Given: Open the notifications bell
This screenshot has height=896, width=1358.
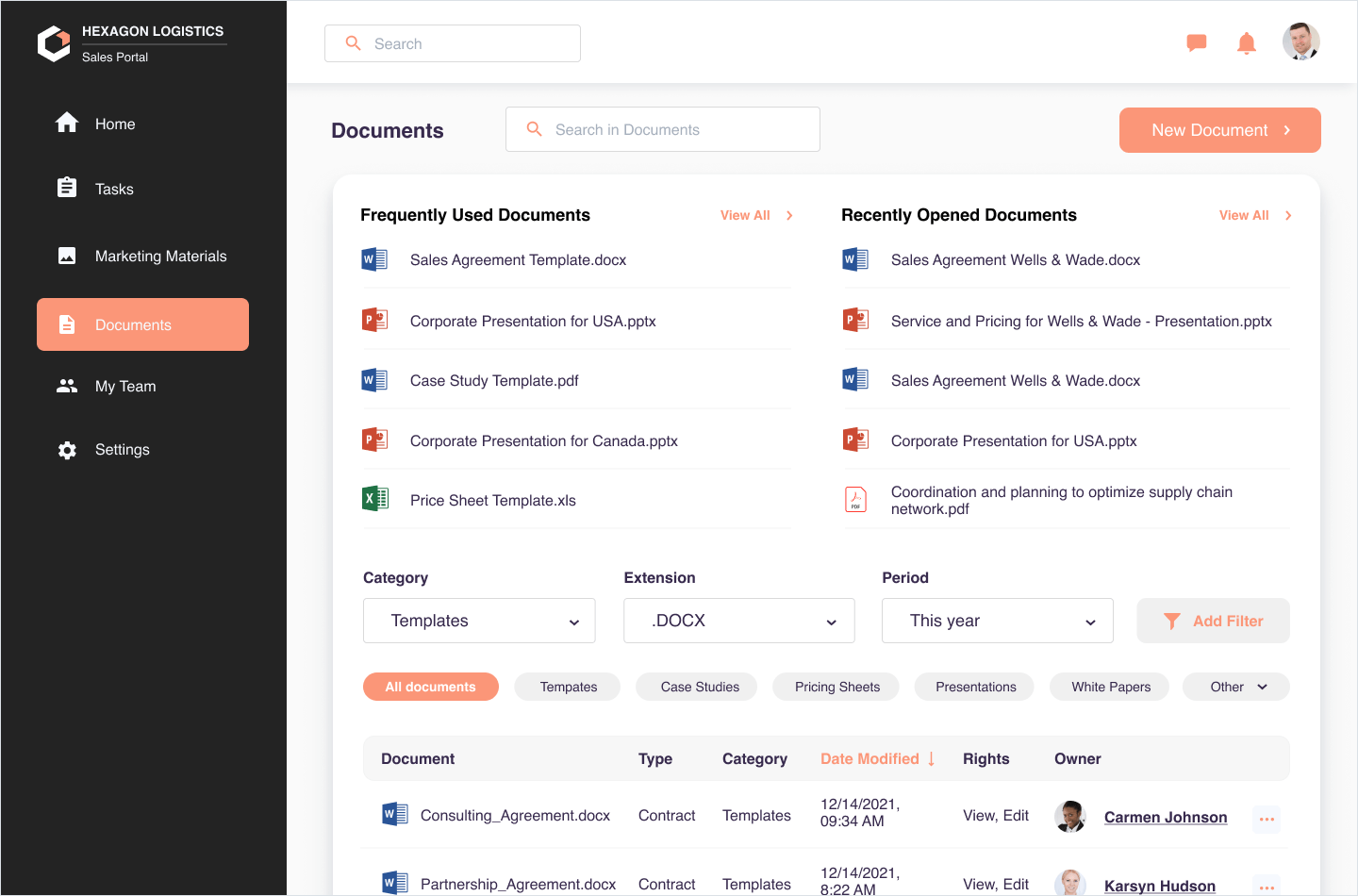Looking at the screenshot, I should click(x=1246, y=42).
